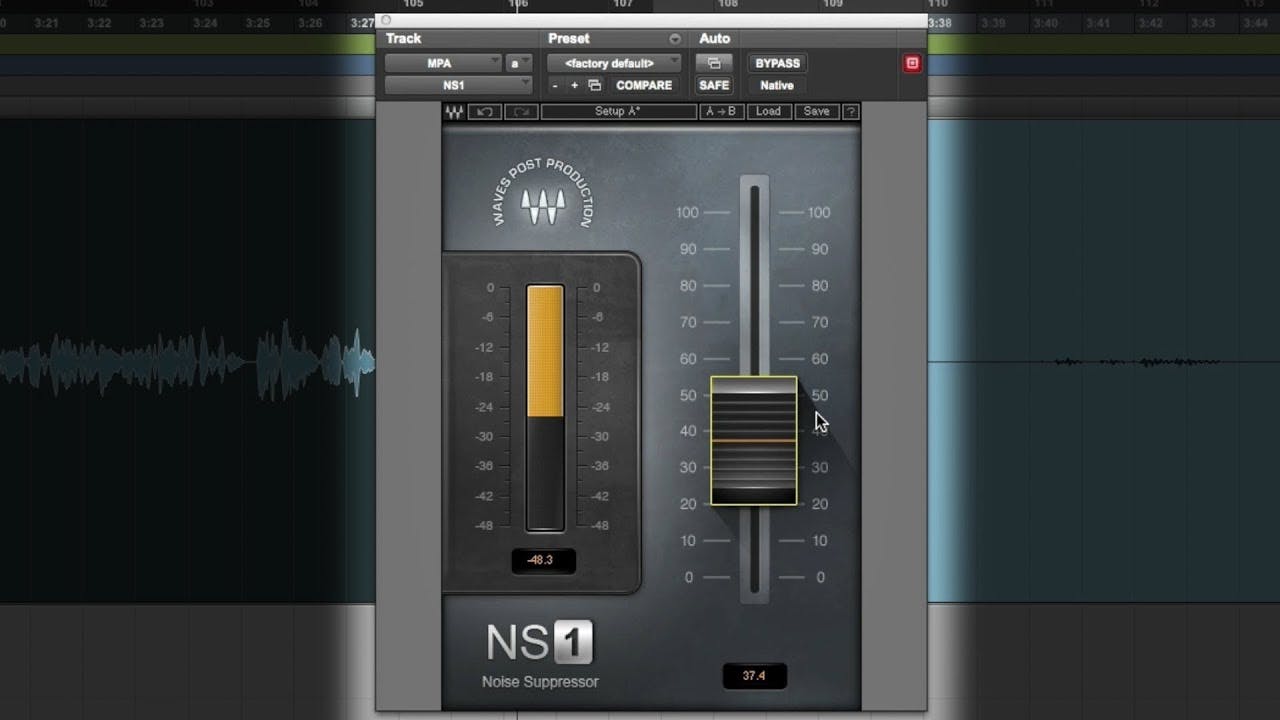This screenshot has width=1280, height=720.
Task: Click the undo arrow in the Waves toolbar
Action: coord(484,112)
